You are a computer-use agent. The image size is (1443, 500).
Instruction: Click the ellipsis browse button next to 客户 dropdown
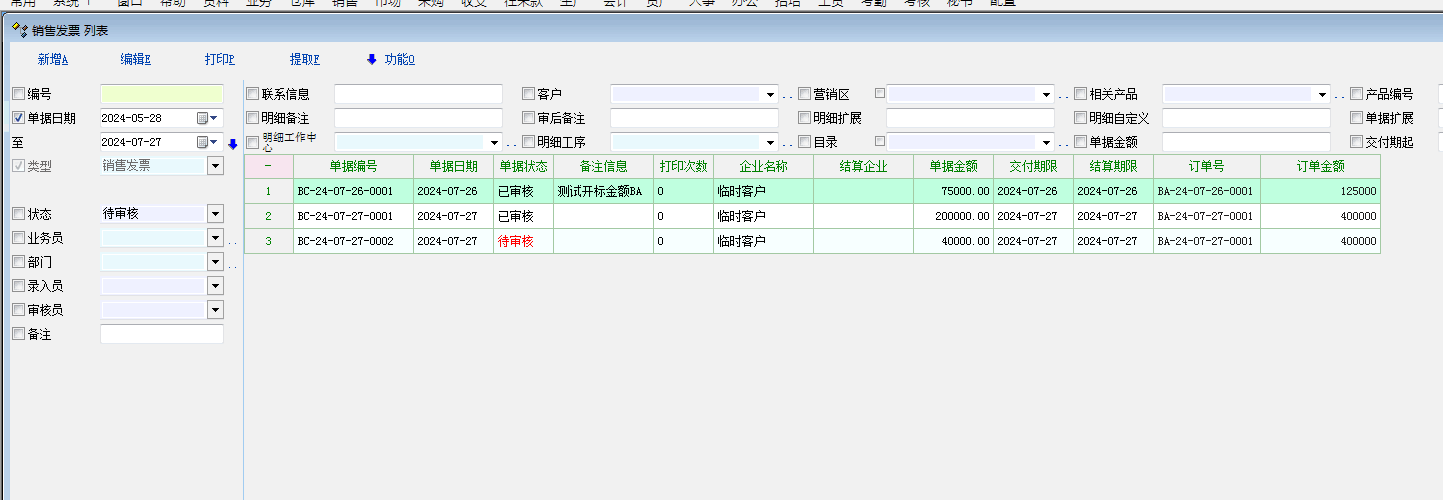[x=787, y=95]
